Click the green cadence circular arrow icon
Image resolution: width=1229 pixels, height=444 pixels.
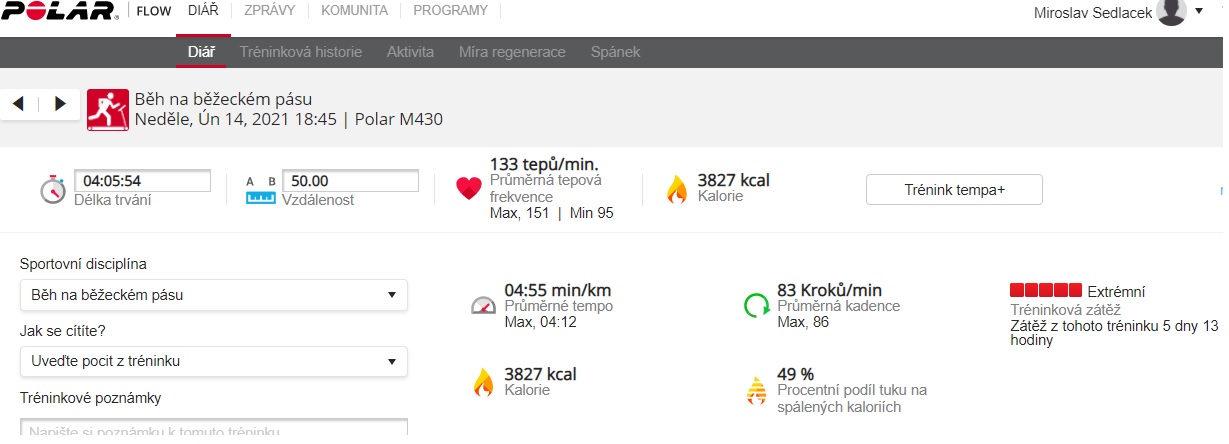coord(756,304)
